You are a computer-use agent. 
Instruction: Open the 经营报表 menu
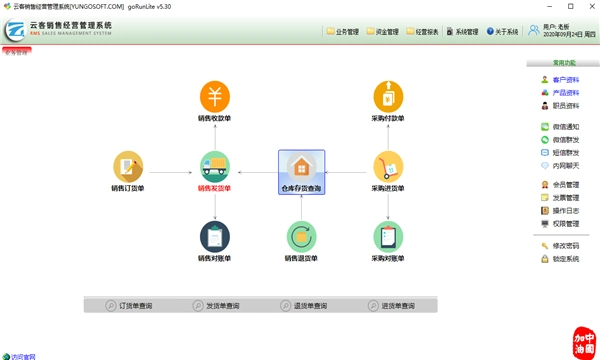(422, 32)
